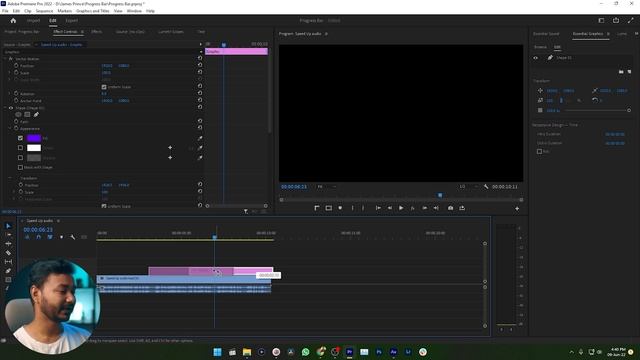Reset the Vector Motion Position parameter
The image size is (640, 360).
pos(200,65)
